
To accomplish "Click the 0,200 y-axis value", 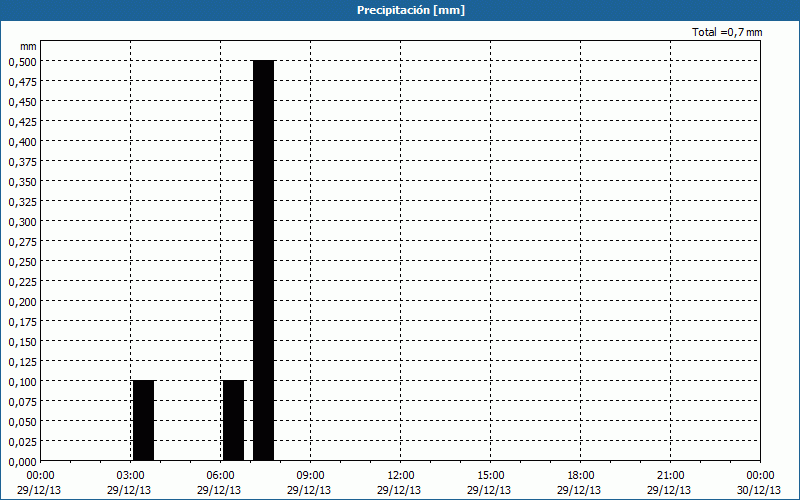I will (23, 302).
